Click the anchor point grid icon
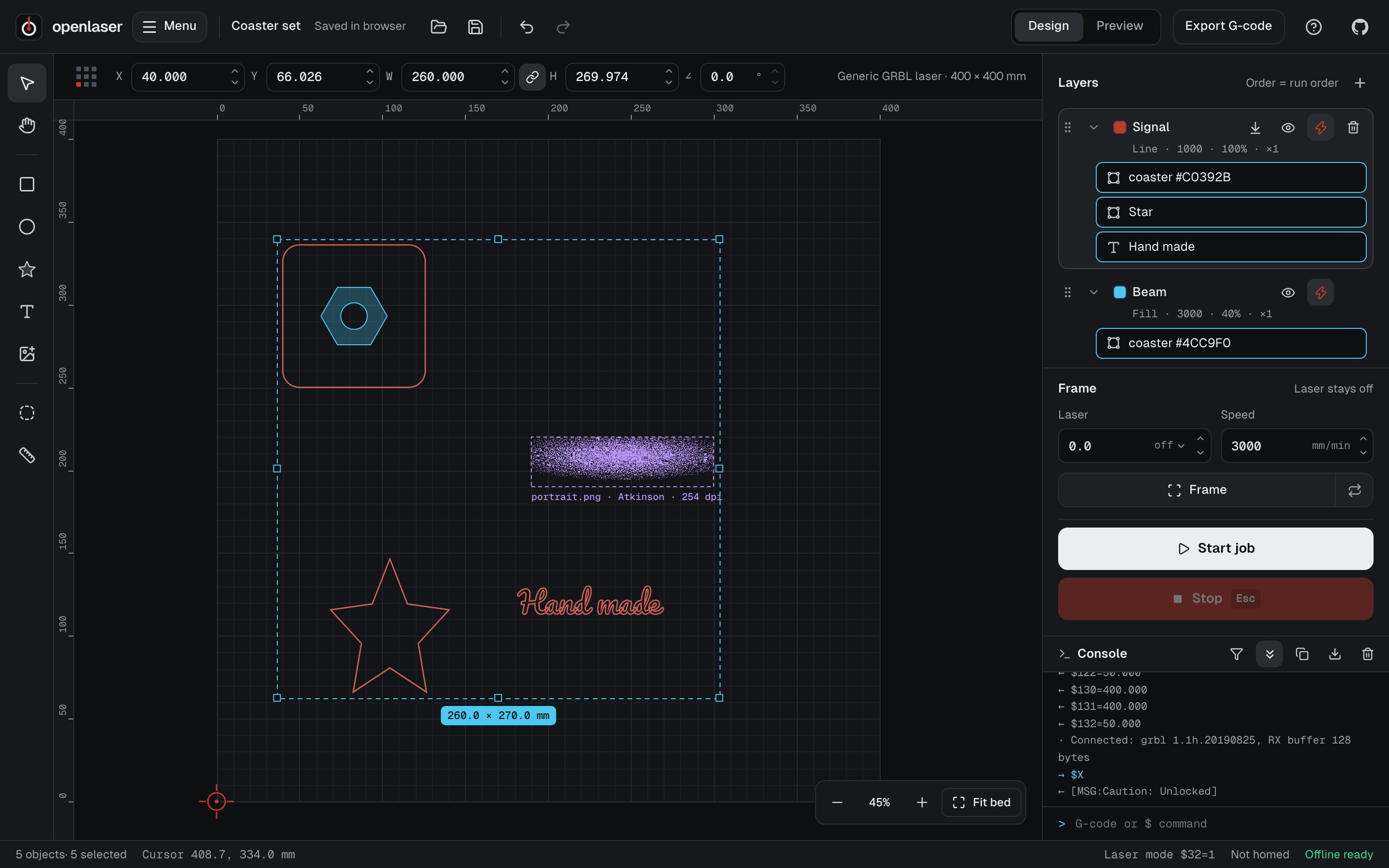Screen dimensions: 1389x868 pyautogui.click(x=86, y=77)
